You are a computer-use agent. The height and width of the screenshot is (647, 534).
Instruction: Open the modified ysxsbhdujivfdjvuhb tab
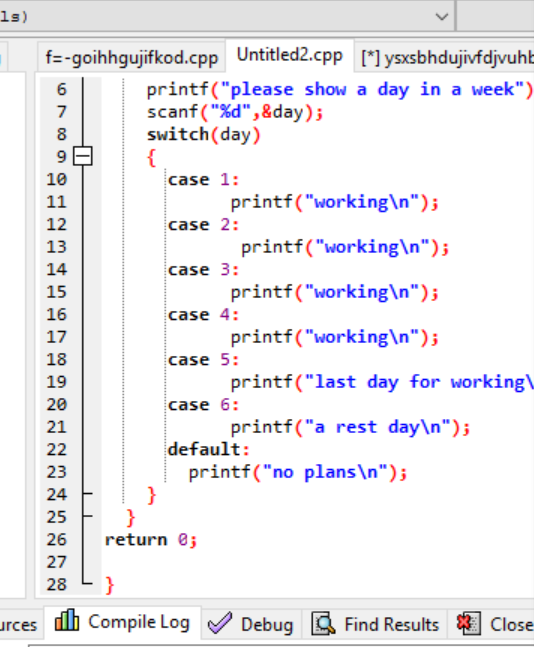446,57
